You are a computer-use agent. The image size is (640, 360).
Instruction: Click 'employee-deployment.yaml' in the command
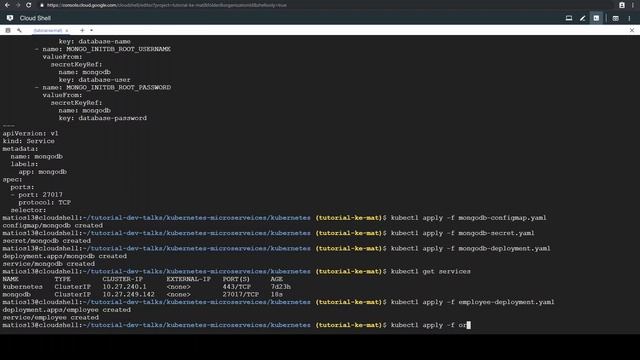click(x=506, y=302)
